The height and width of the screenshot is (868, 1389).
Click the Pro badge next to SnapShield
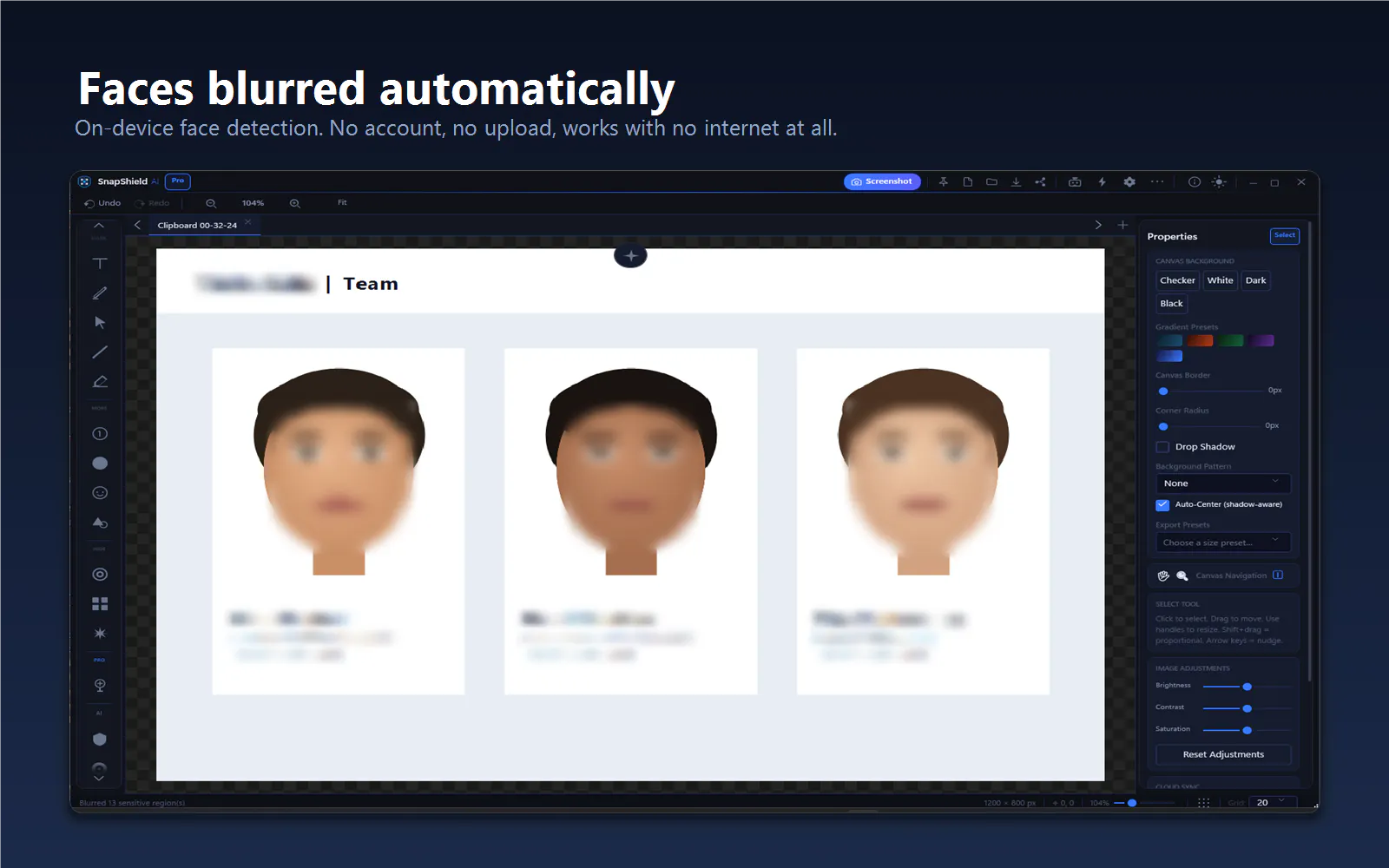178,181
